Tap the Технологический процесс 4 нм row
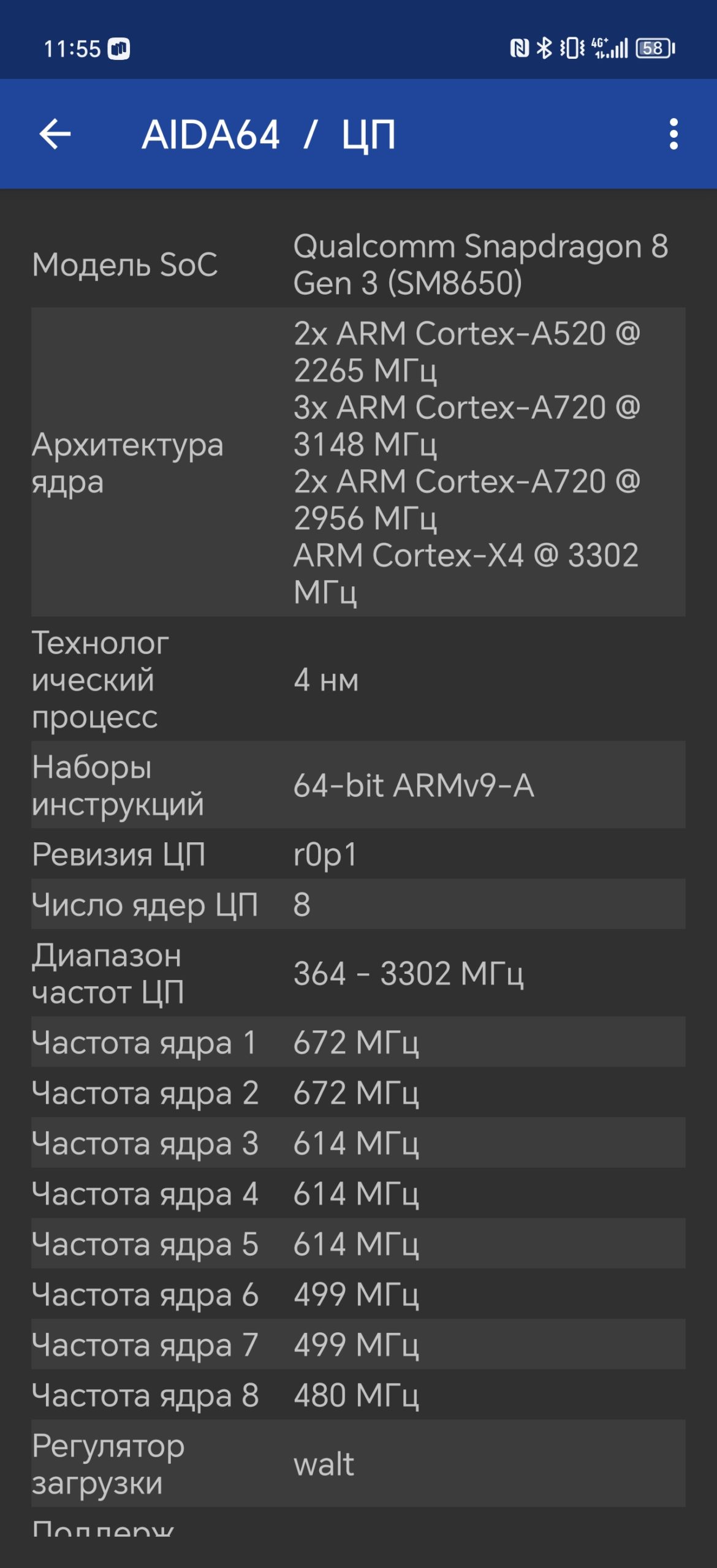The height and width of the screenshot is (1568, 717). tap(358, 679)
